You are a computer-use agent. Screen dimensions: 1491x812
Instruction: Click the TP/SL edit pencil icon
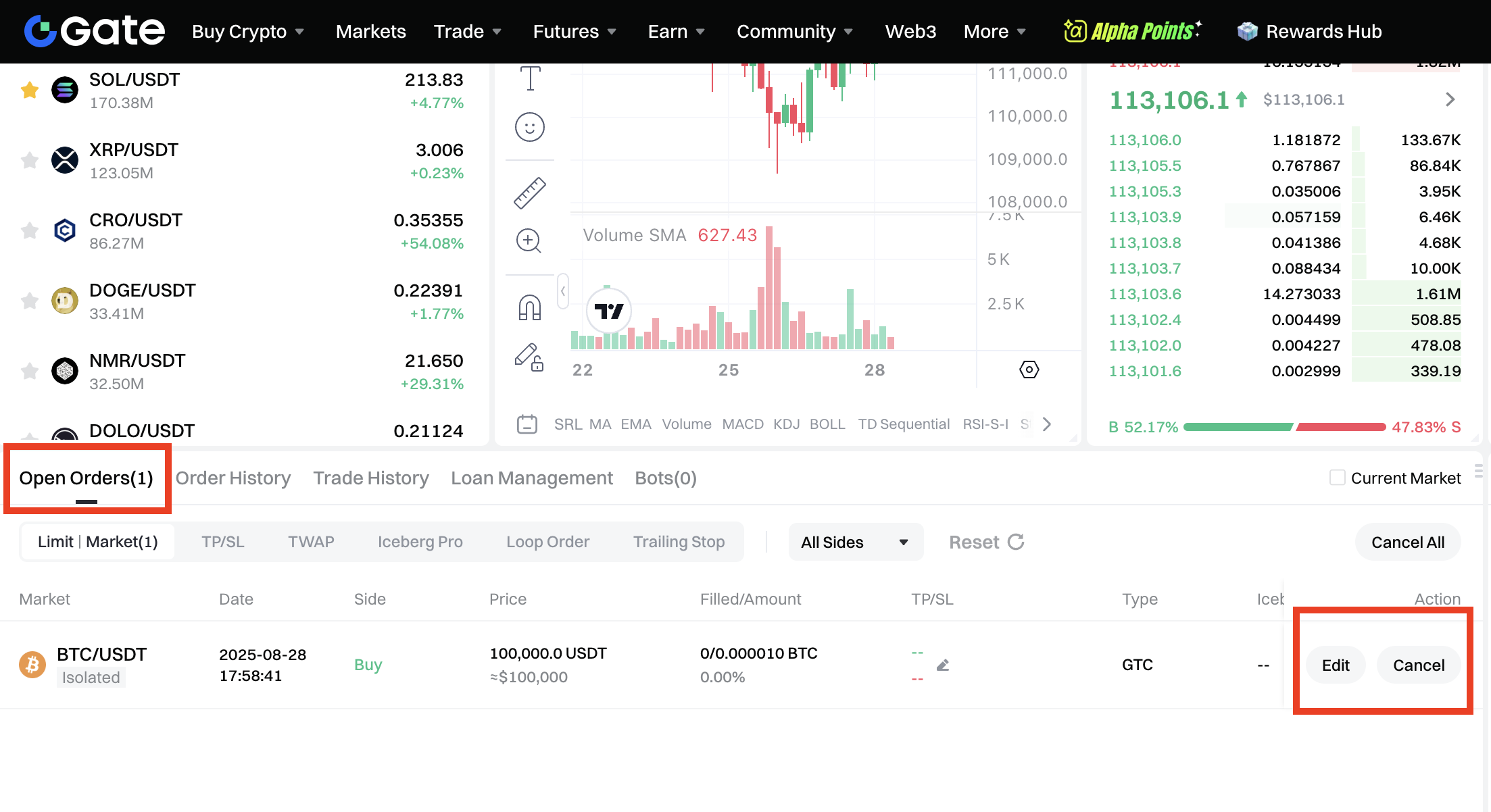click(x=943, y=665)
